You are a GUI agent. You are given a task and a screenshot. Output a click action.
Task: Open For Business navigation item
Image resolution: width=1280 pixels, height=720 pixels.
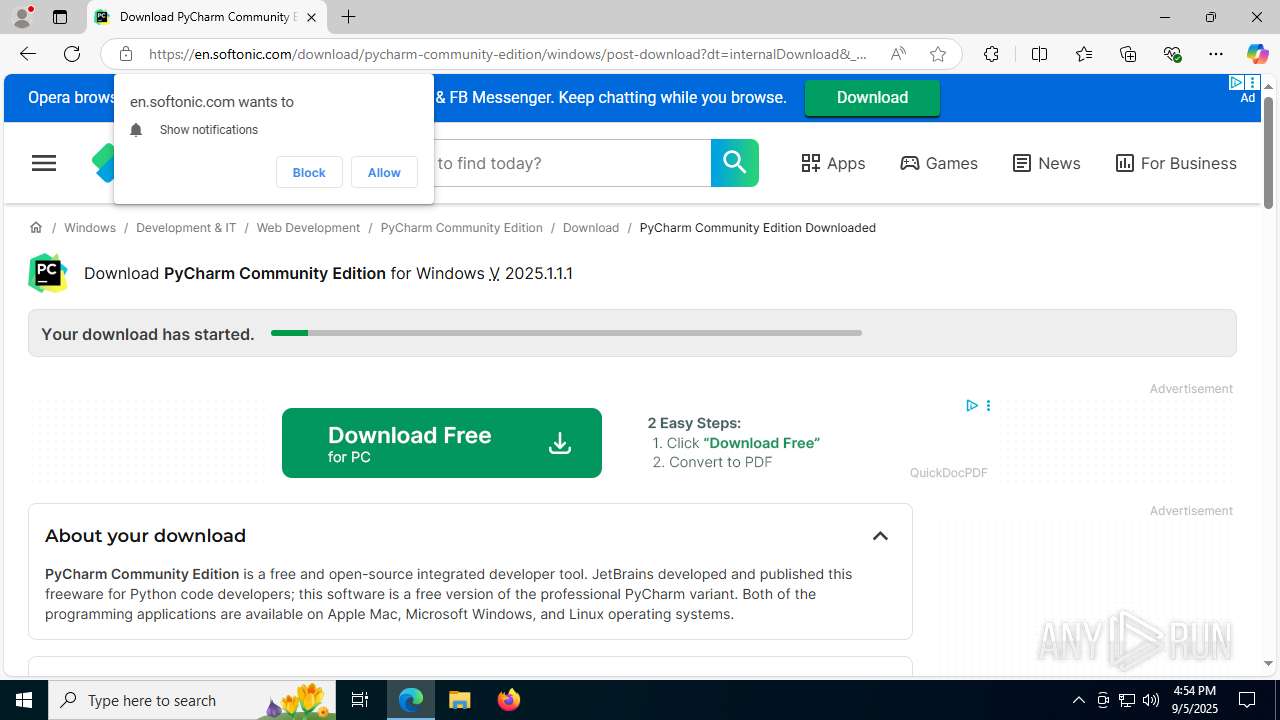(x=1176, y=163)
